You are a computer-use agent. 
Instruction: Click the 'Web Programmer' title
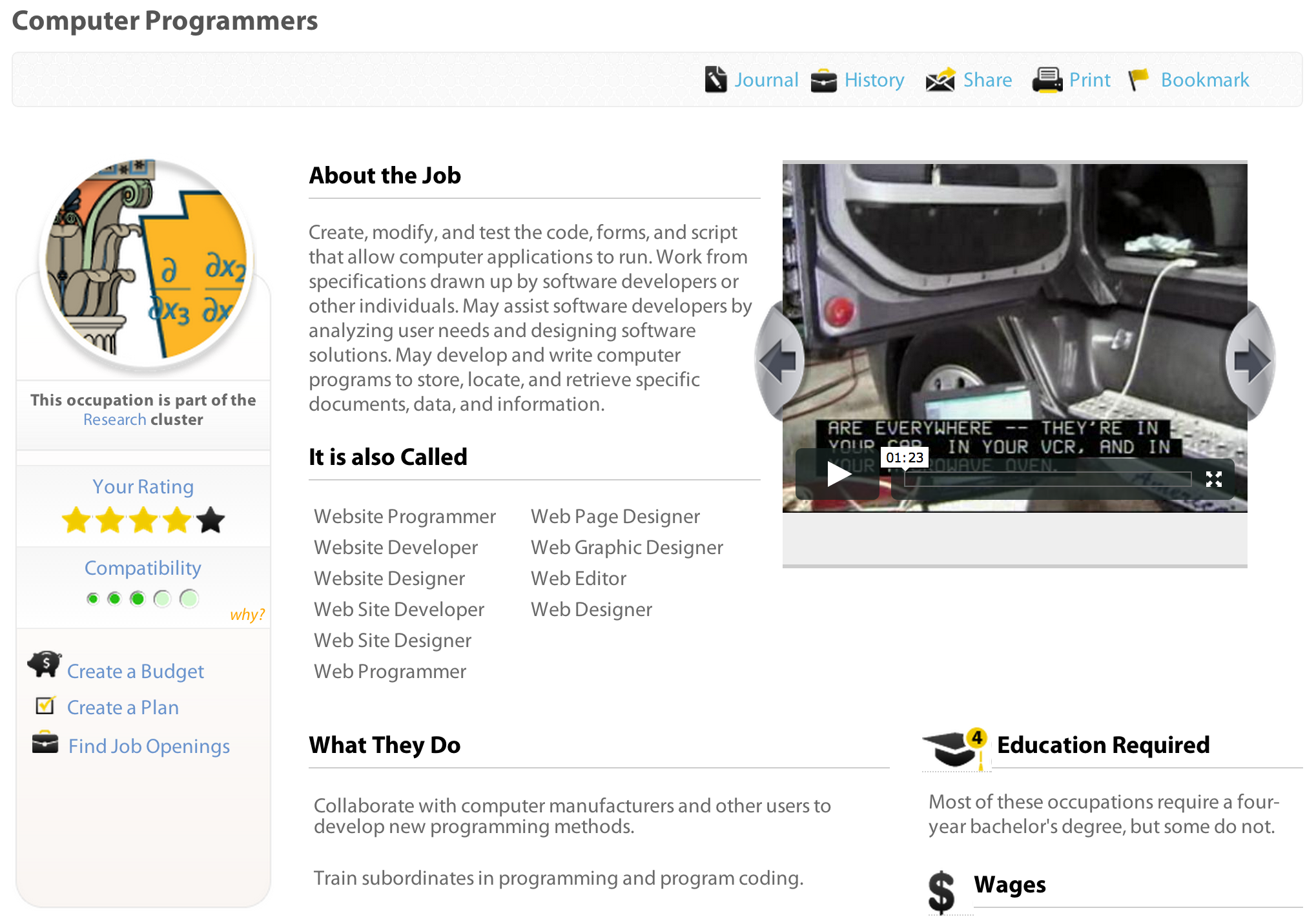(390, 671)
